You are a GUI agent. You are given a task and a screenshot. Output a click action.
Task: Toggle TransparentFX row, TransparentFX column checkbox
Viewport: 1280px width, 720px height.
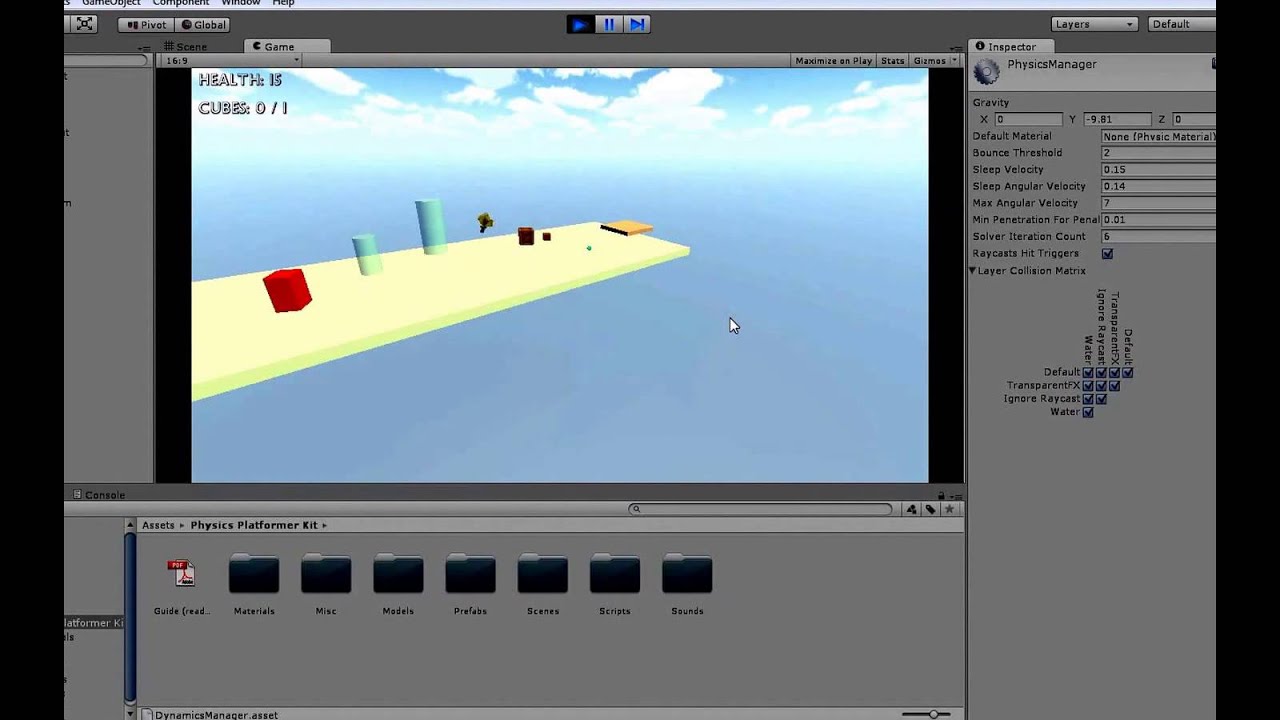(1114, 386)
